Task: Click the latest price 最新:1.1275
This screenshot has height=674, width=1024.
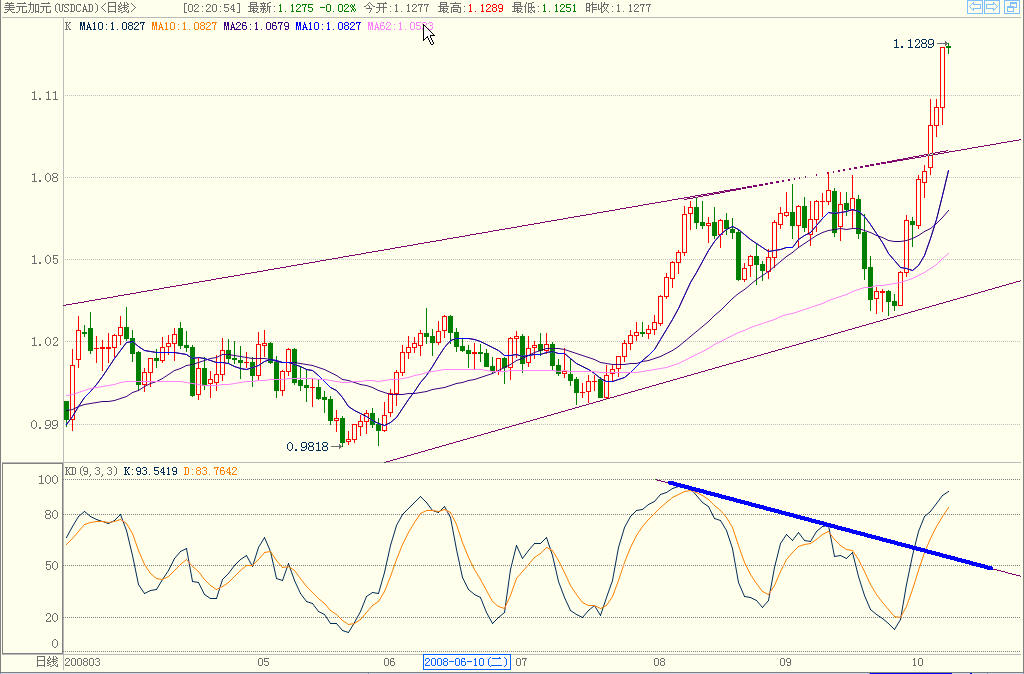Action: (x=280, y=8)
